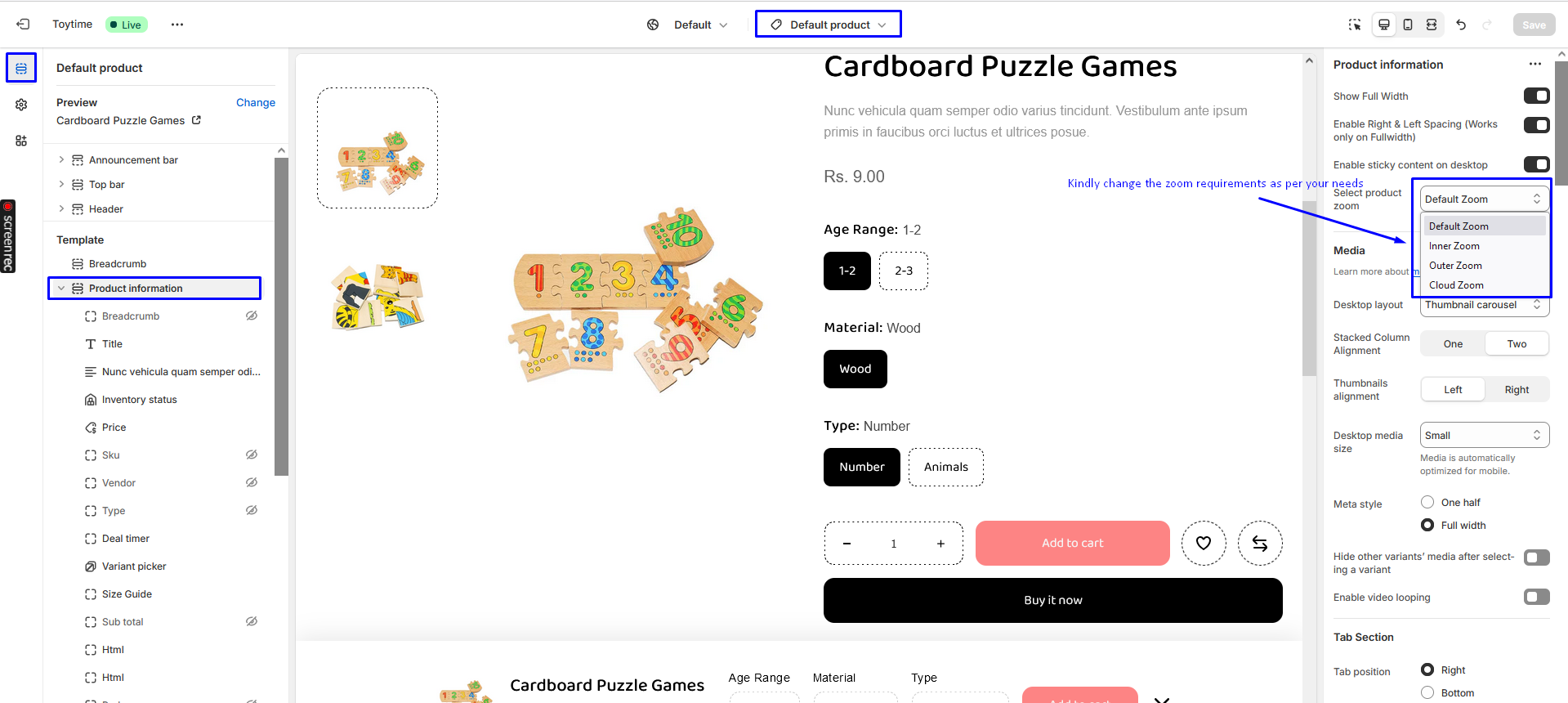Activate the inspector selection icon
Screen dimensions: 1568x703
[x=1355, y=25]
